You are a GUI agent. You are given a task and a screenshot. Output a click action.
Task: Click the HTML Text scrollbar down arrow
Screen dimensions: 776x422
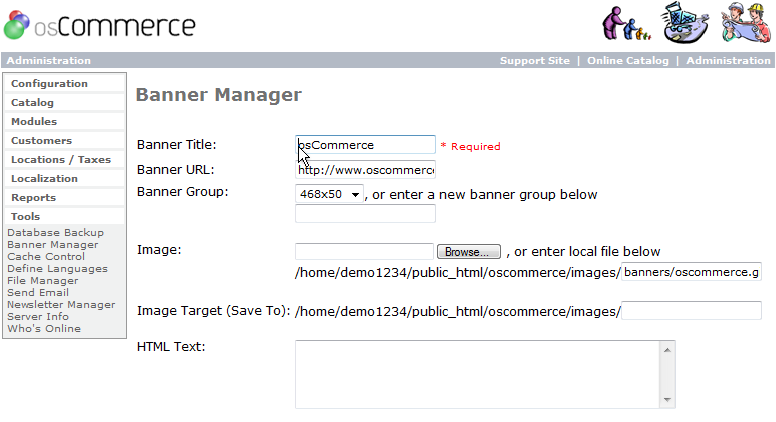[667, 399]
